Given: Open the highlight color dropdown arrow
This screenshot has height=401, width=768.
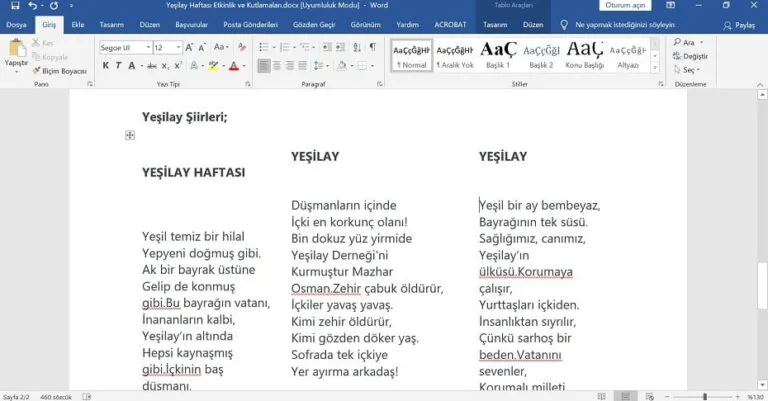Looking at the screenshot, I should (x=223, y=66).
